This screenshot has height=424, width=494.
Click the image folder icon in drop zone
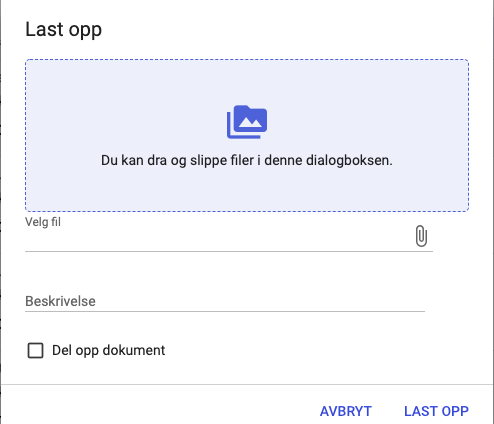(x=247, y=122)
